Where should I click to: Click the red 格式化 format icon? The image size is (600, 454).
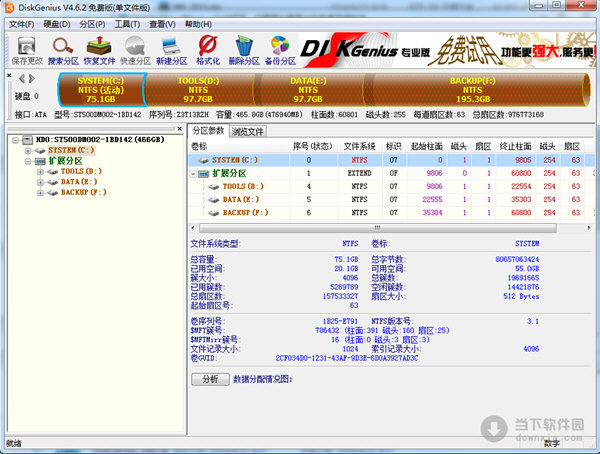pyautogui.click(x=208, y=51)
